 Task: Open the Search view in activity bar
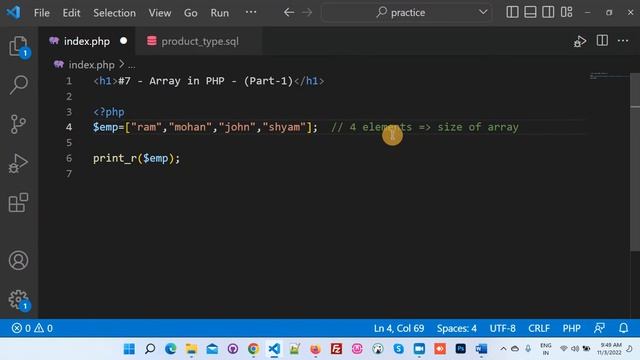click(x=18, y=85)
